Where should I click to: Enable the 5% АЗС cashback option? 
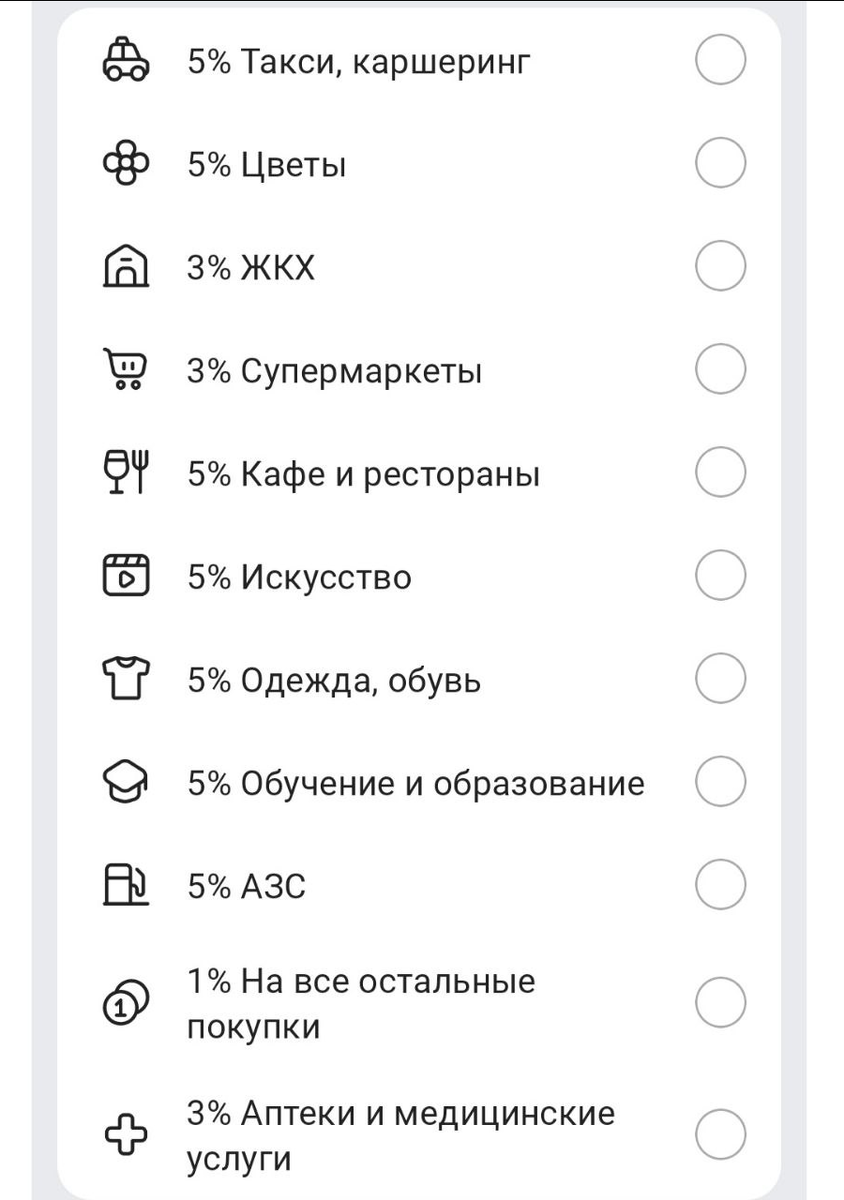pos(721,883)
